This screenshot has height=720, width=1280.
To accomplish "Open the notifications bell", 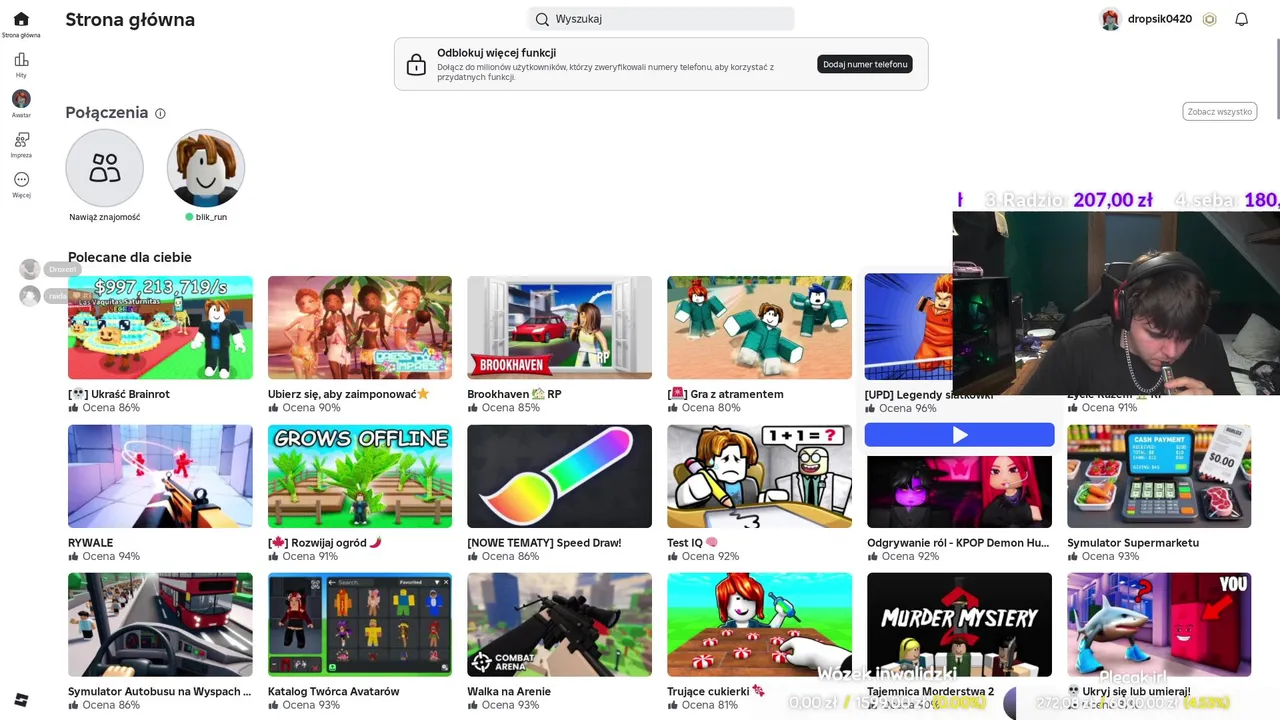I will [1241, 19].
